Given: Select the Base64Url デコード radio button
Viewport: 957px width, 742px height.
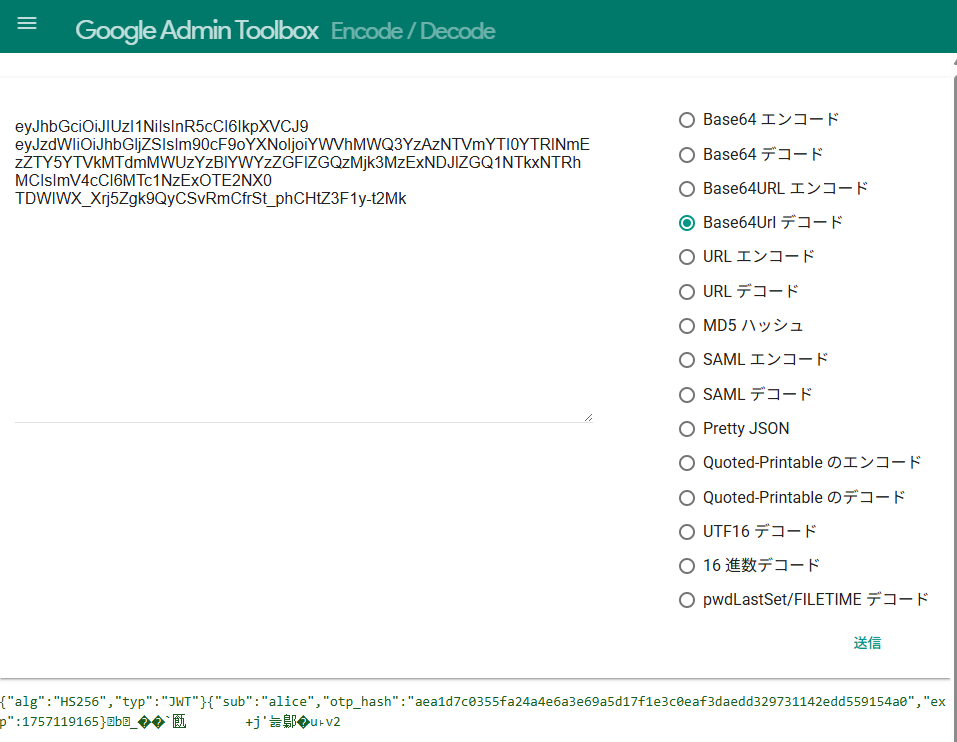Looking at the screenshot, I should tap(687, 223).
